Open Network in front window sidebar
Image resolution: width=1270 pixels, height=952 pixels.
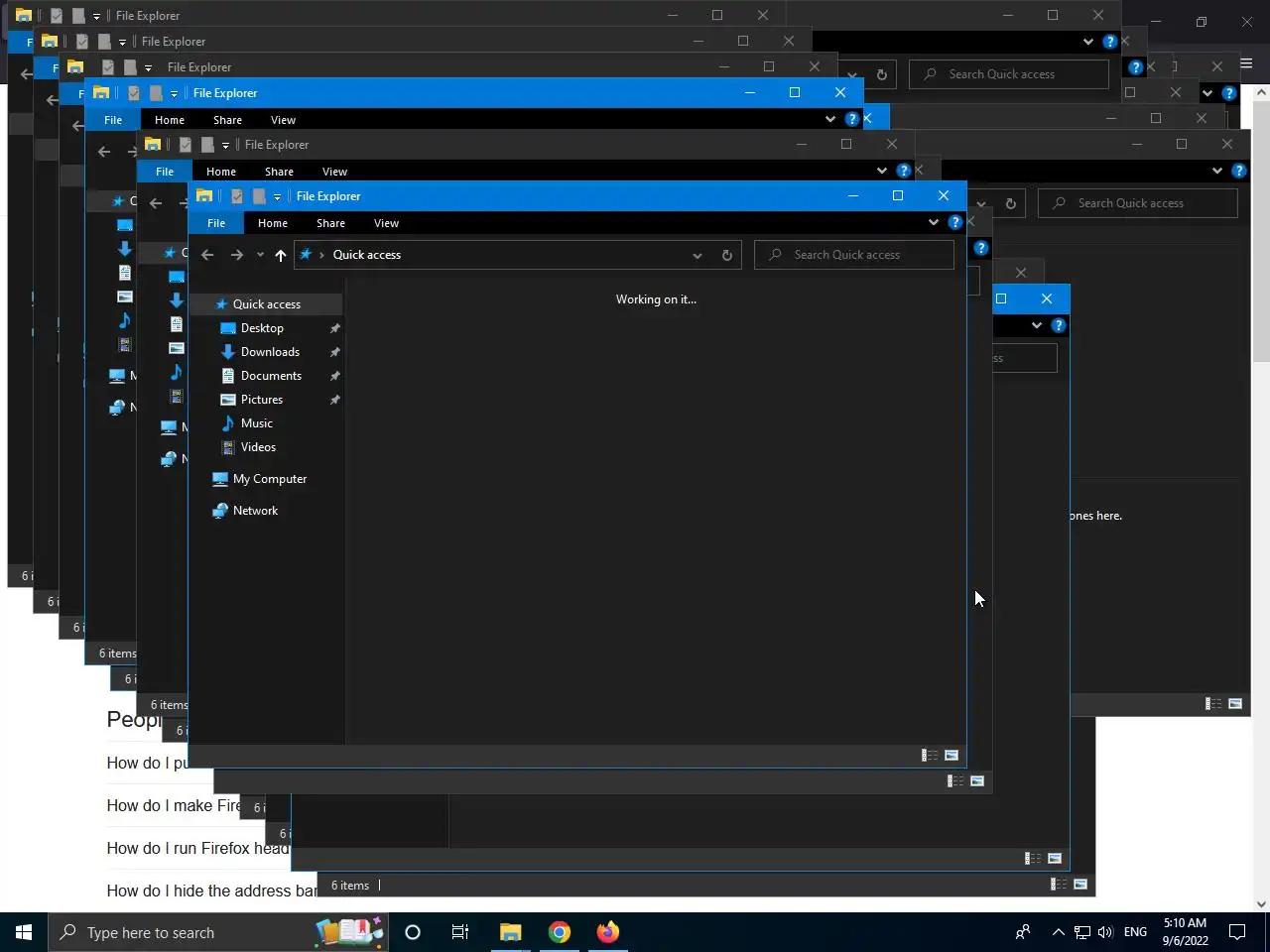coord(255,511)
